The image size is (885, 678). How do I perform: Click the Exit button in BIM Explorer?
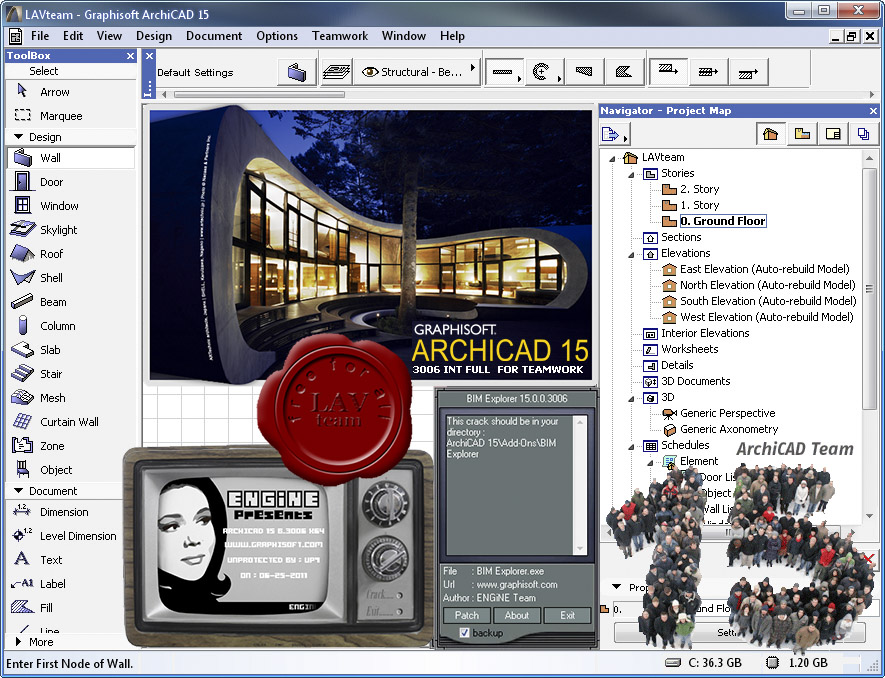(x=567, y=615)
